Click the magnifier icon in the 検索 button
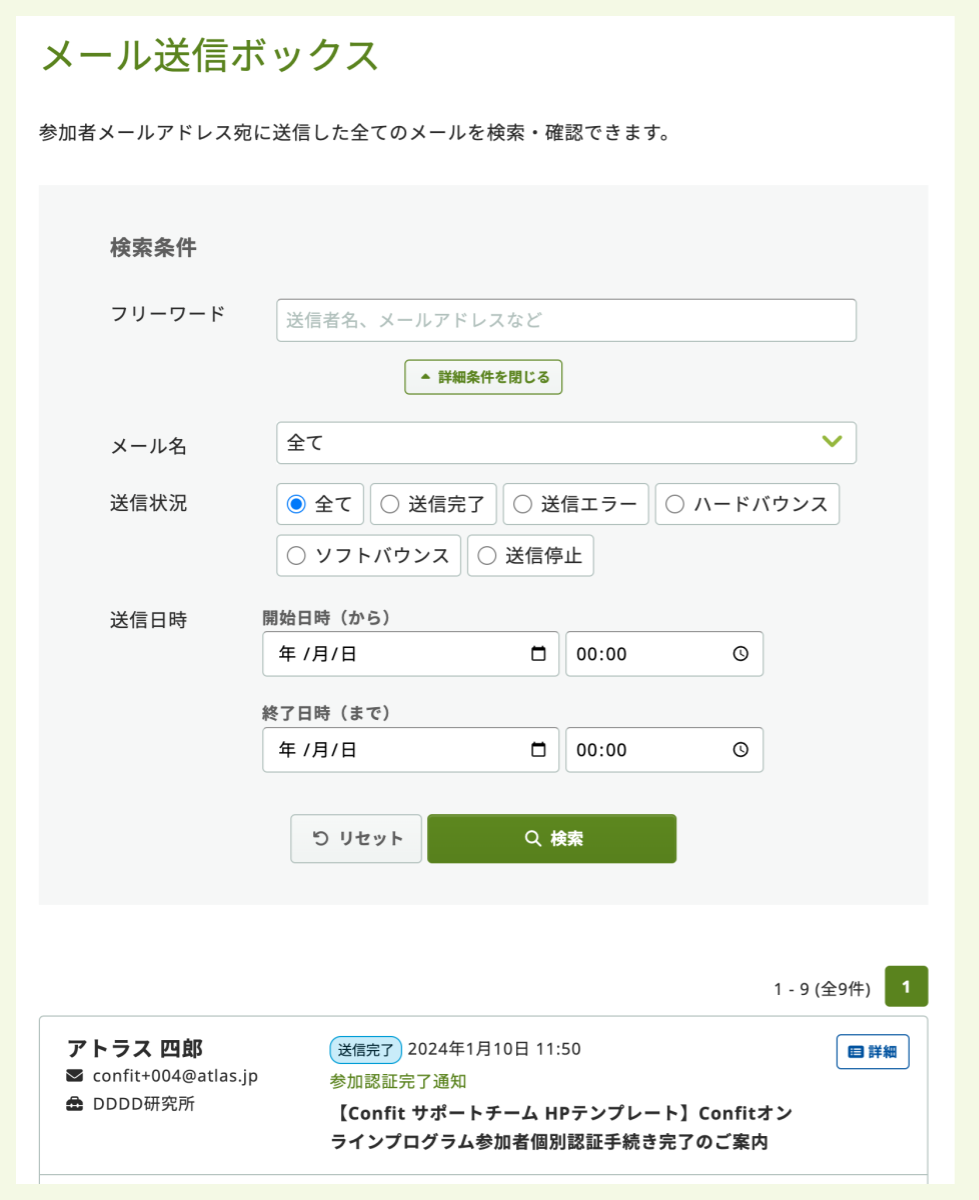Viewport: 979px width, 1200px height. coord(531,838)
